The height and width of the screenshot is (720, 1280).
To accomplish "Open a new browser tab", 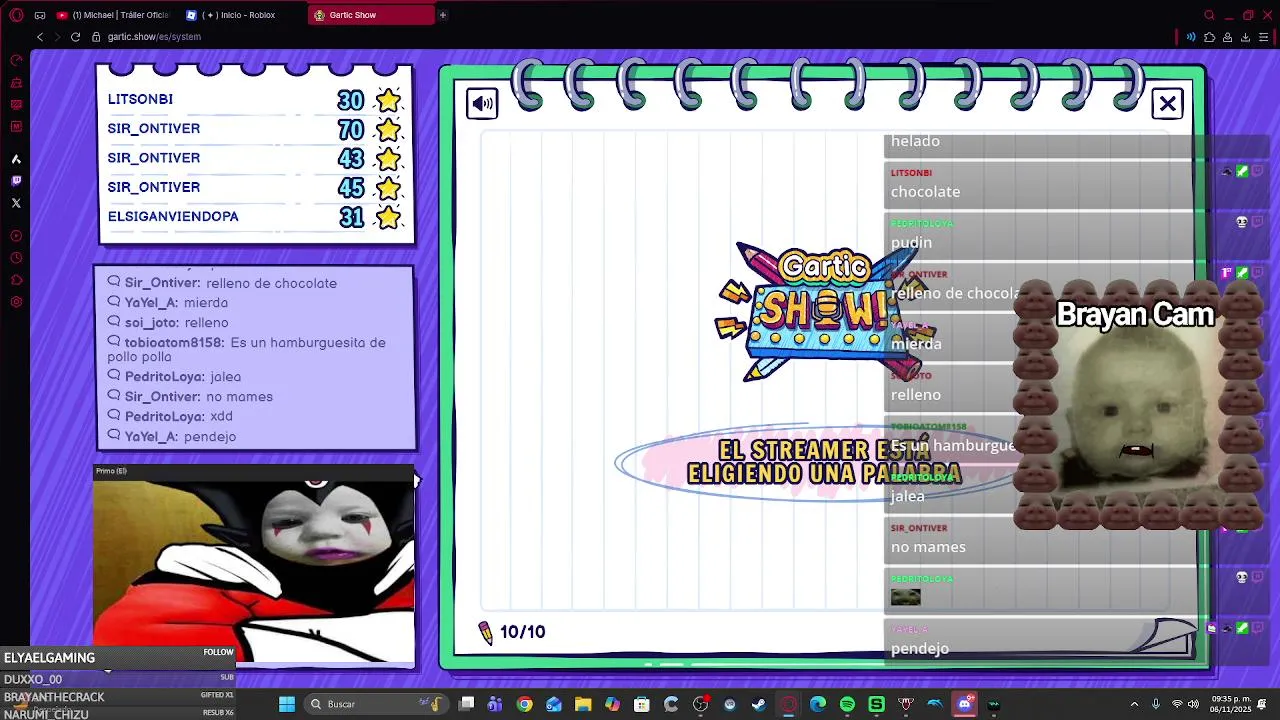I will click(443, 15).
